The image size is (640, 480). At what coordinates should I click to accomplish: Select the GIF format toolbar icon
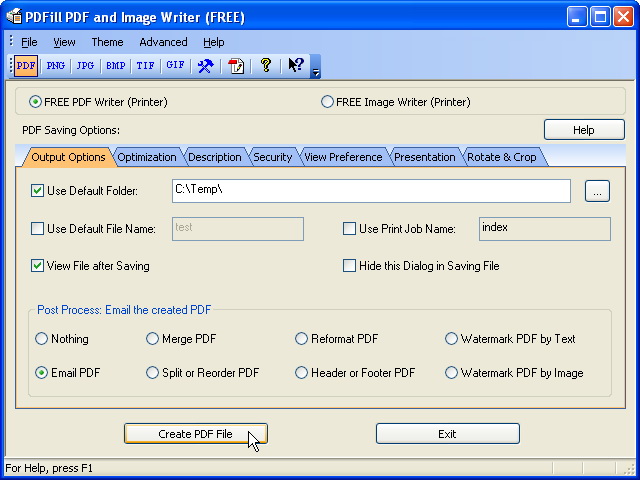pos(175,66)
